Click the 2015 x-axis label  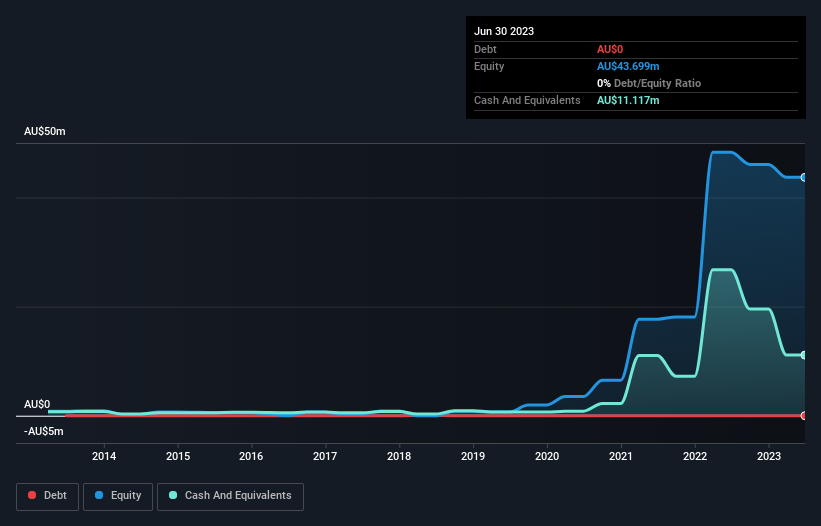(178, 456)
